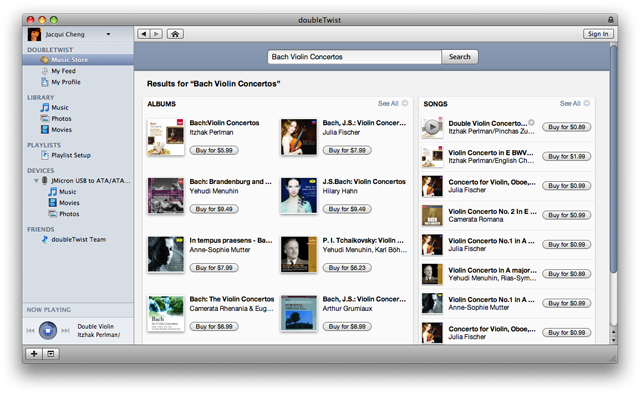Buy Violin Concerto in A major for $0.89
640x394 pixels.
coord(567,274)
